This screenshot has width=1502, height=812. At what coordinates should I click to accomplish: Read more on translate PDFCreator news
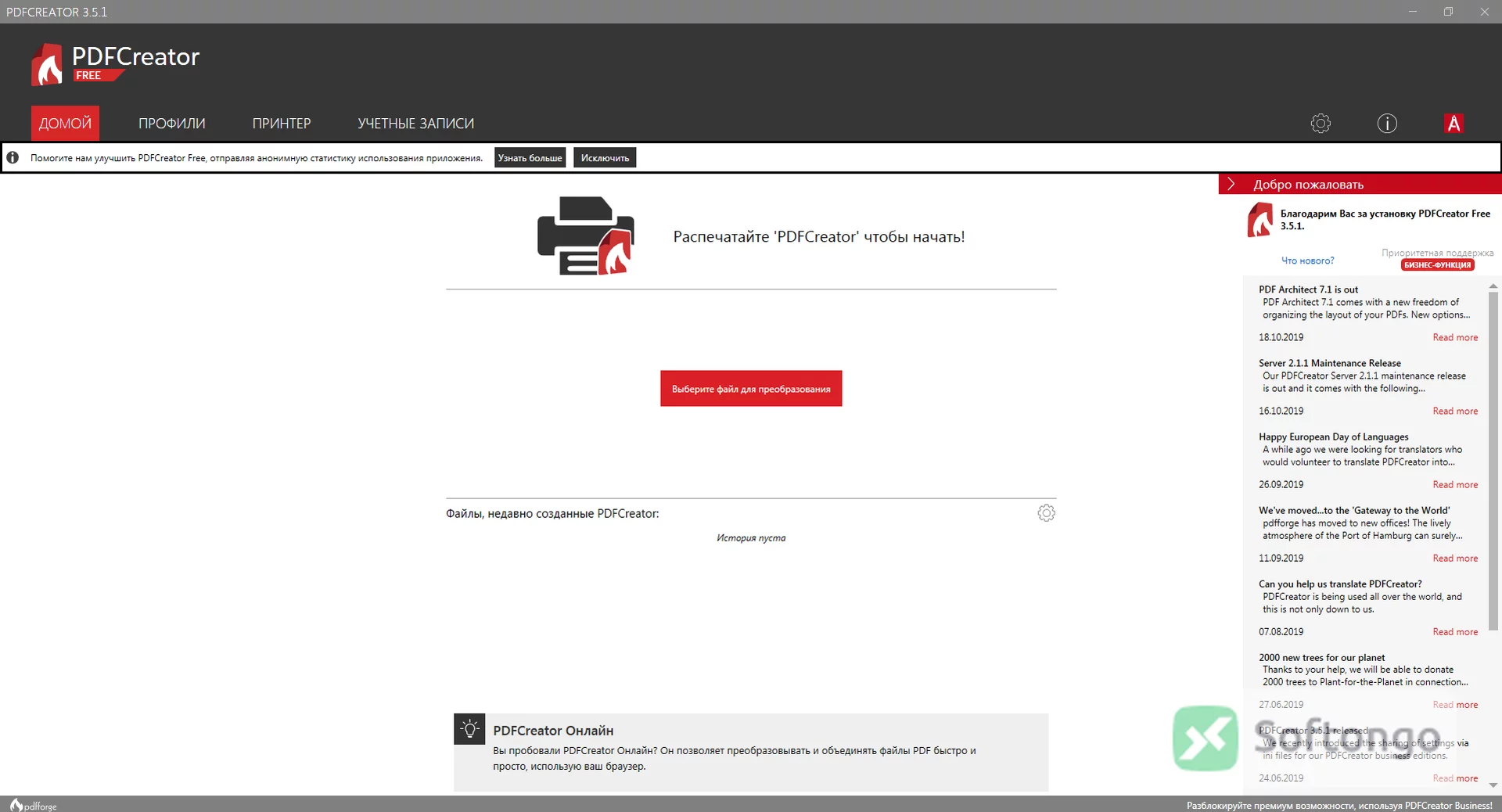coord(1455,631)
